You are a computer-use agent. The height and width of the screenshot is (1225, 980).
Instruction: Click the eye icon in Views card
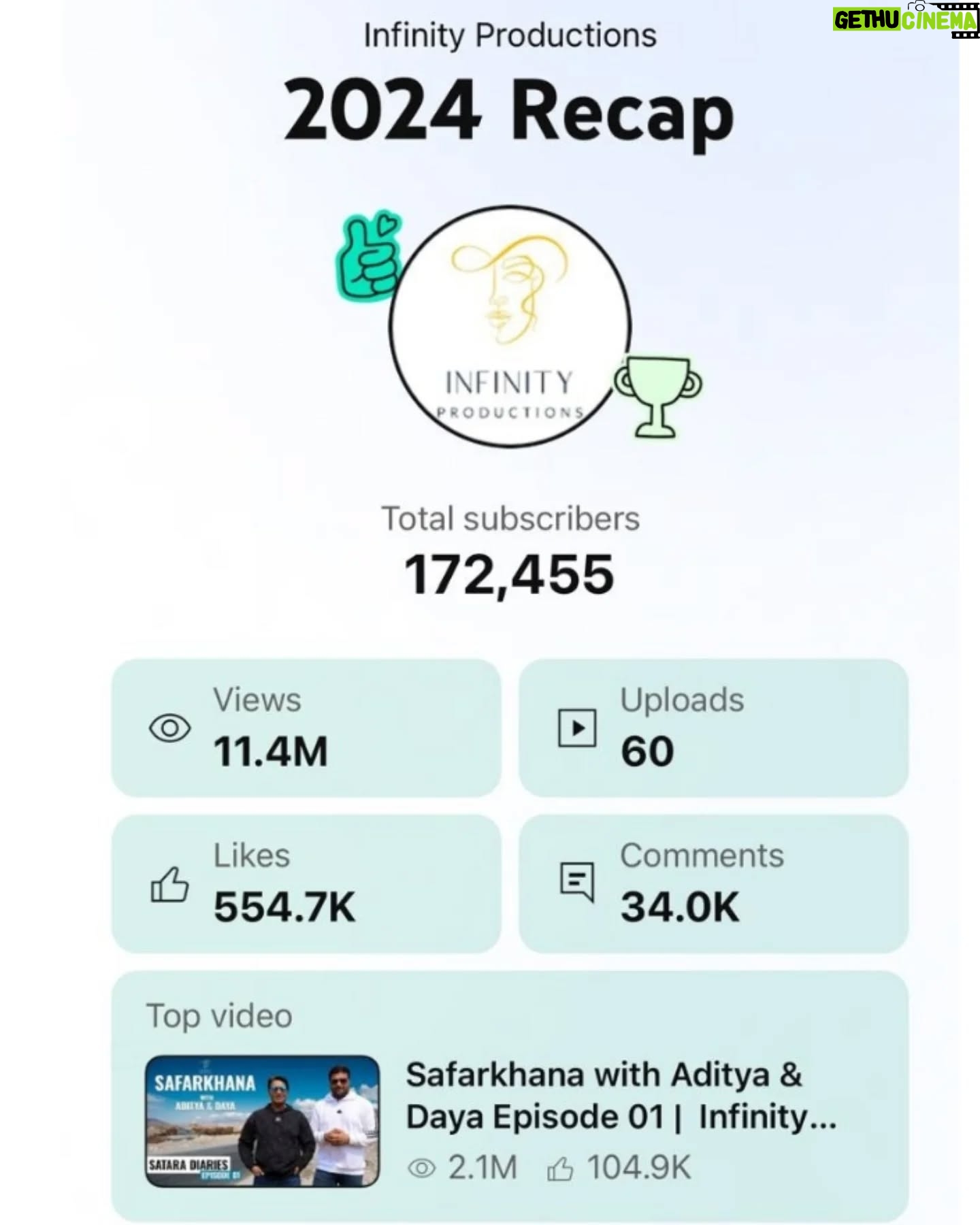[x=169, y=728]
